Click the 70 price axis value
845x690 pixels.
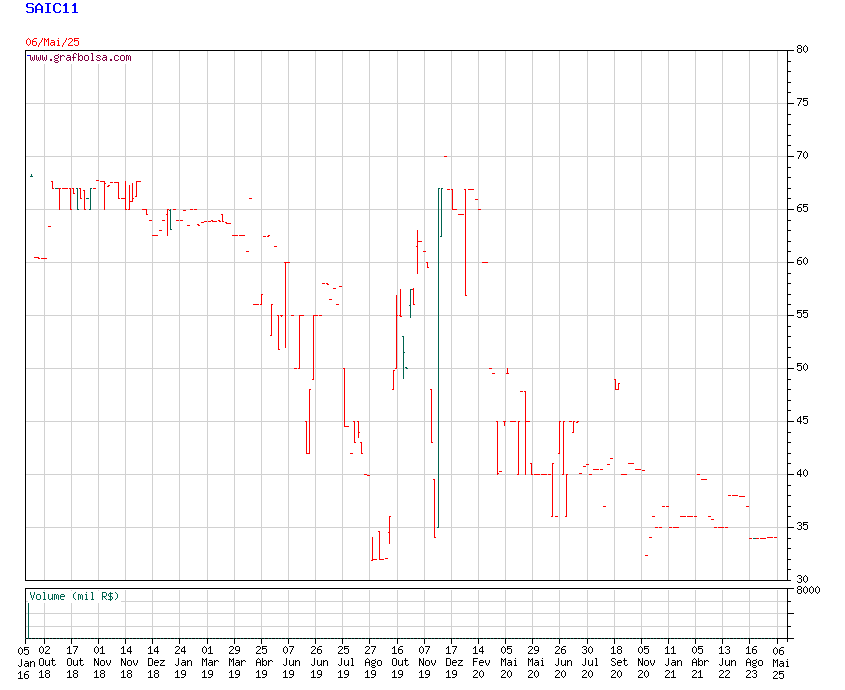(x=802, y=155)
